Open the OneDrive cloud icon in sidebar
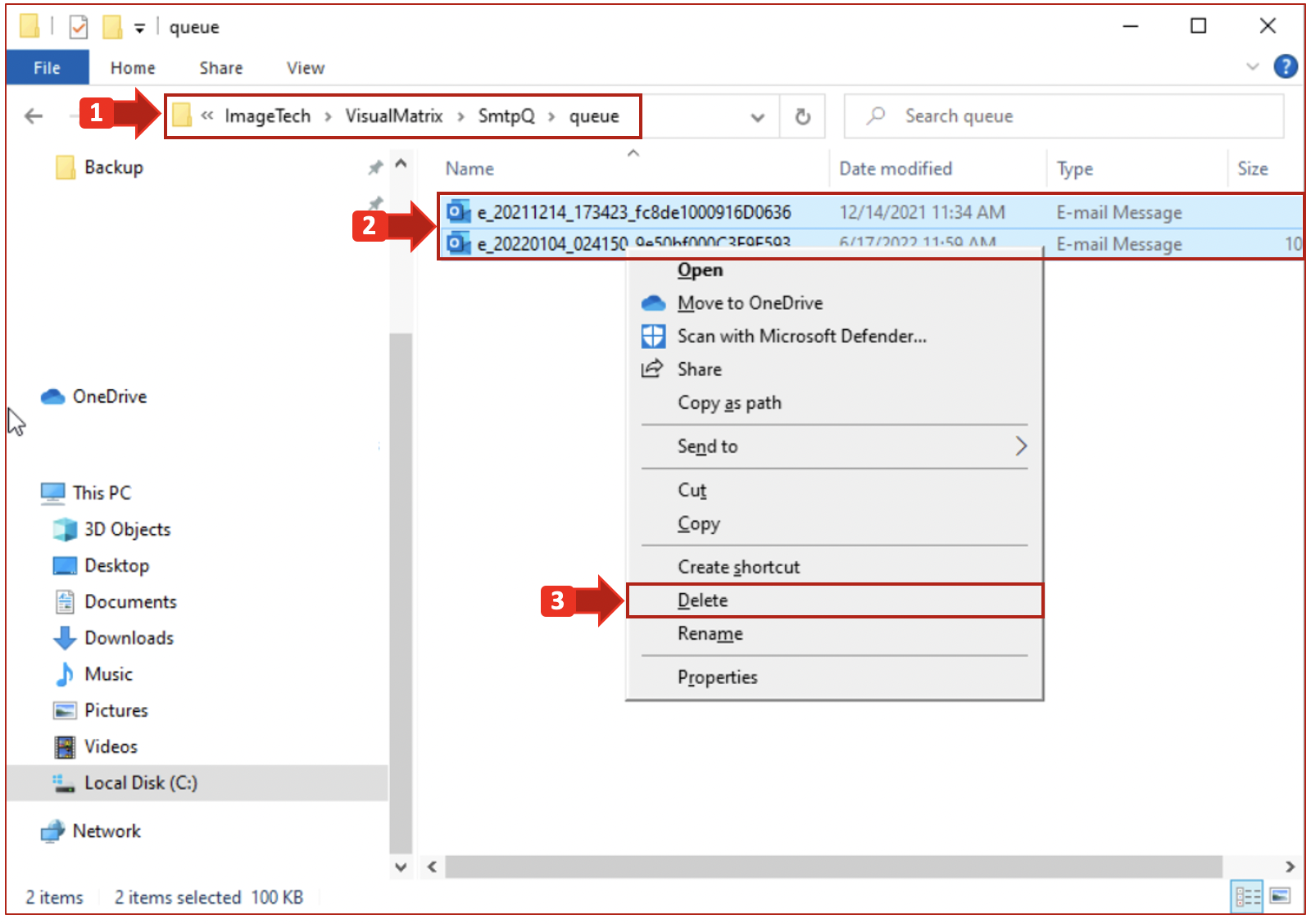The height and width of the screenshot is (924, 1311). click(x=53, y=397)
